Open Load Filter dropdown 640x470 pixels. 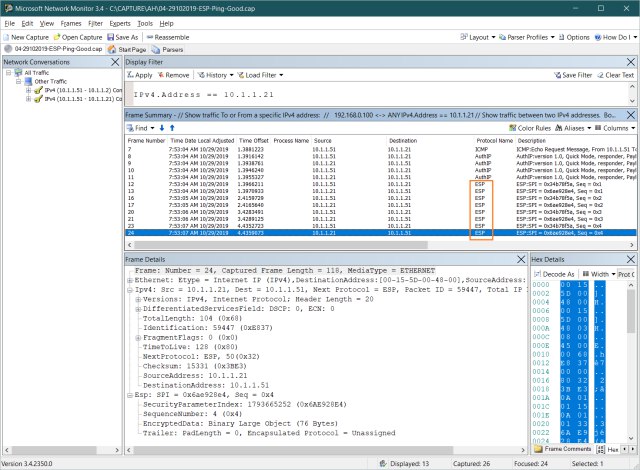(x=260, y=75)
